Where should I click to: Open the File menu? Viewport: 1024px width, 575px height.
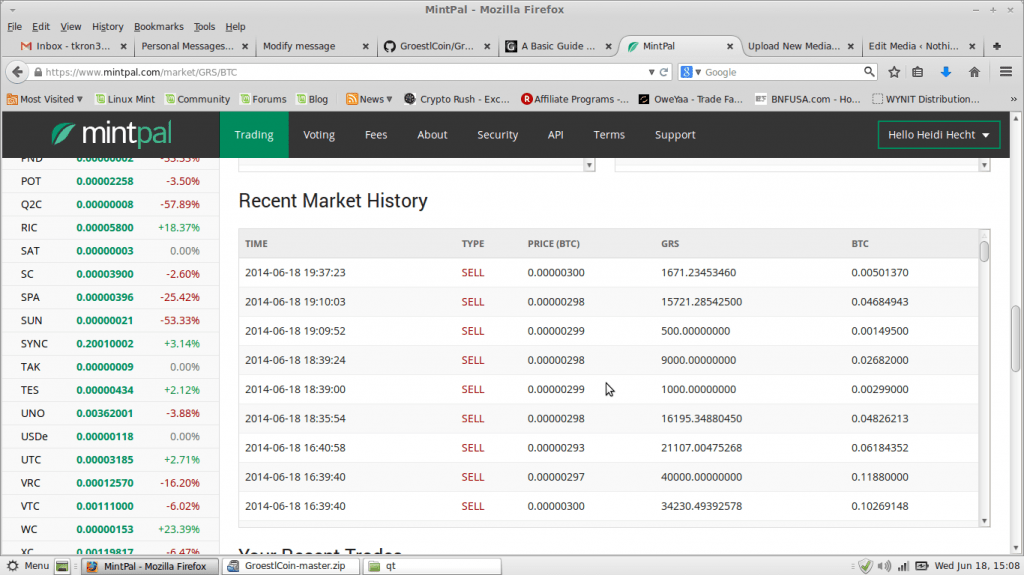[14, 27]
